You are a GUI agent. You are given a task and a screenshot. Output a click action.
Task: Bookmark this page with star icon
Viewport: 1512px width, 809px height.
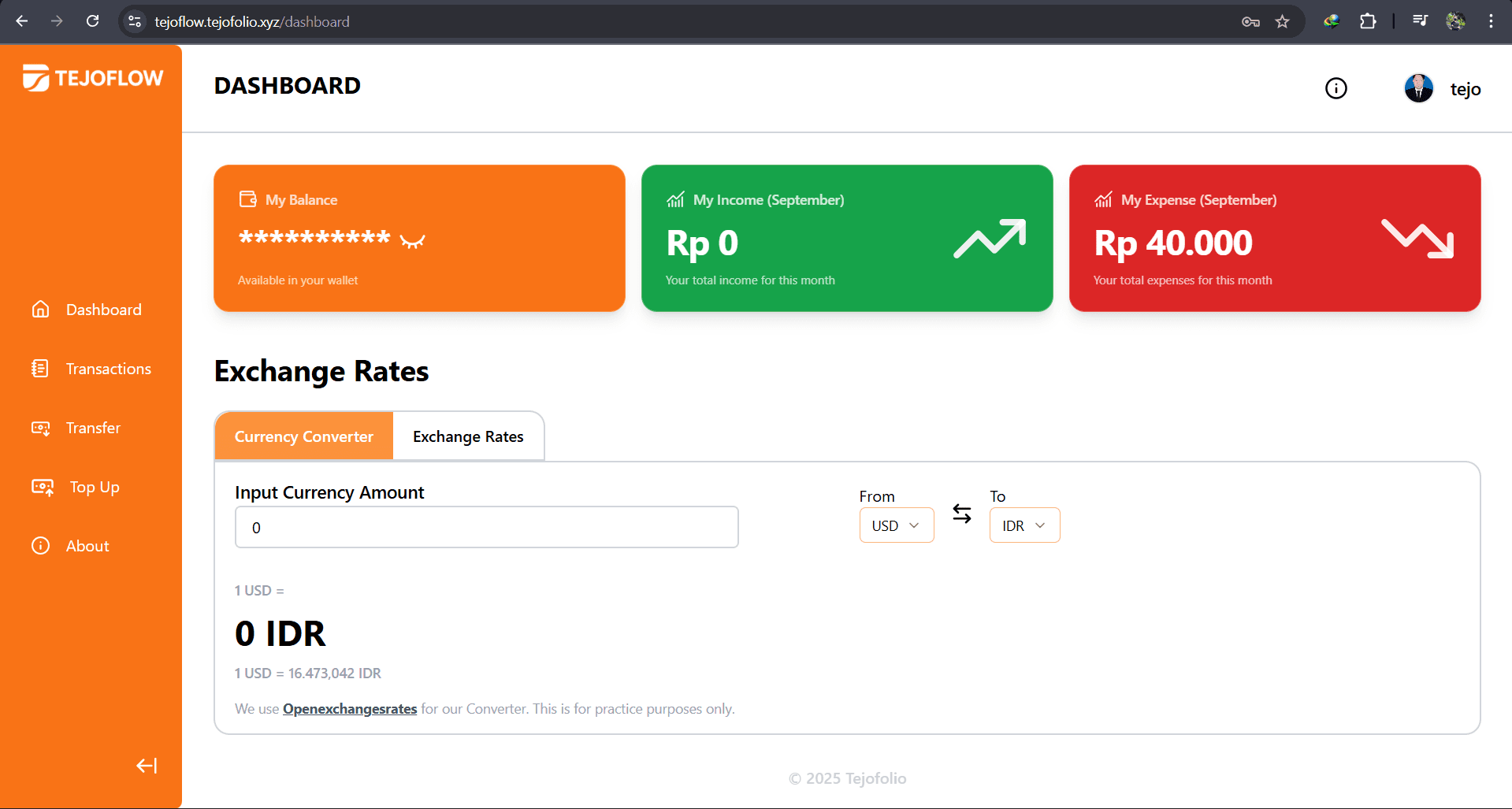(1282, 21)
